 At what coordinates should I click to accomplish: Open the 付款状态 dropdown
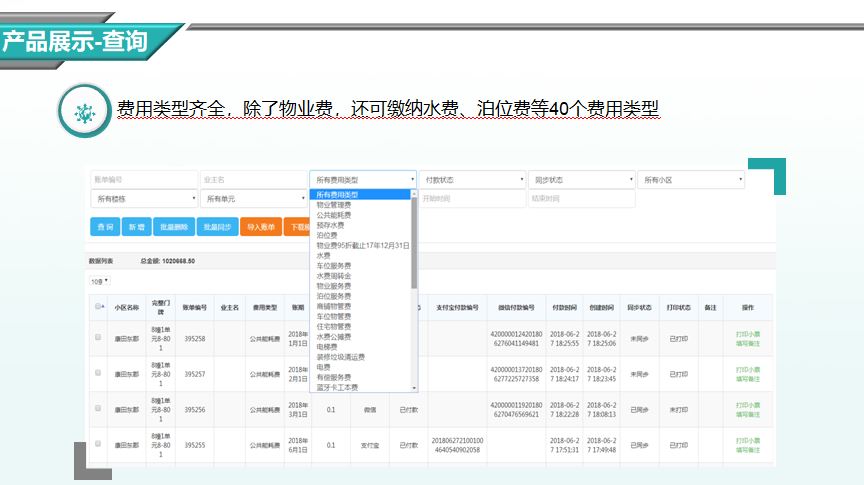point(472,180)
